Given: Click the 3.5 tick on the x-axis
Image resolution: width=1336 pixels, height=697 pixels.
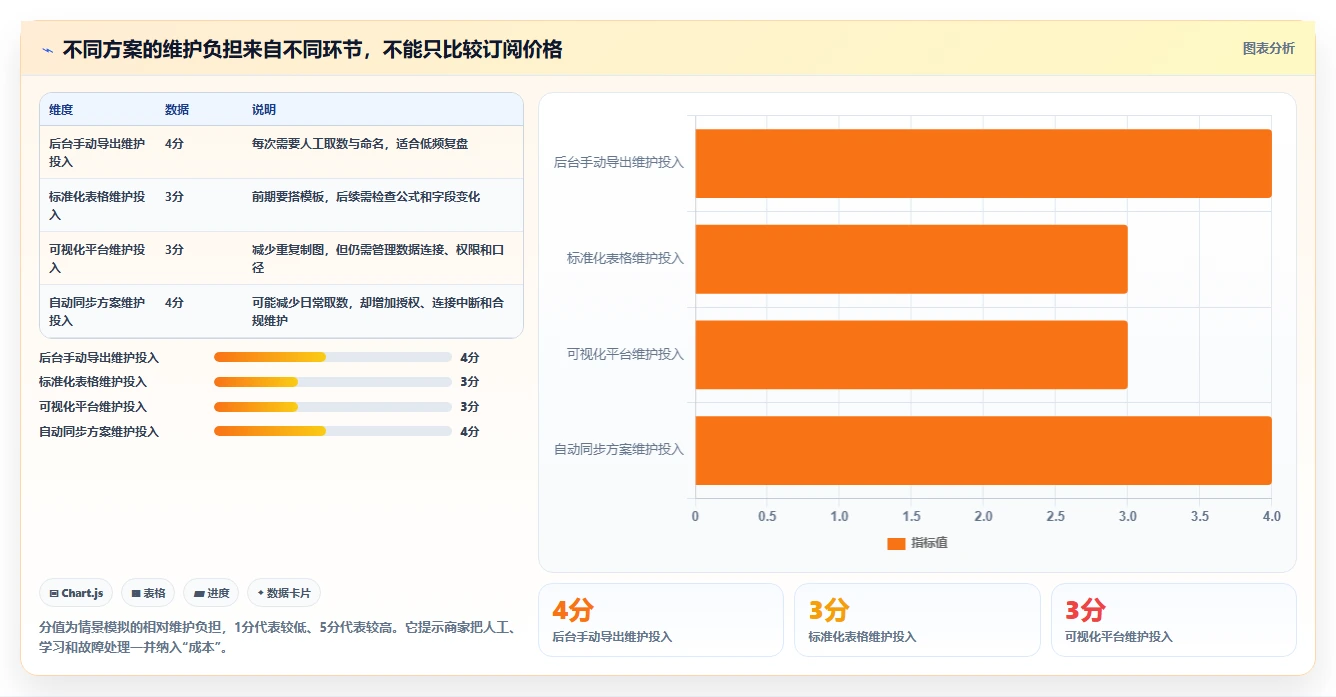Looking at the screenshot, I should click(1199, 516).
